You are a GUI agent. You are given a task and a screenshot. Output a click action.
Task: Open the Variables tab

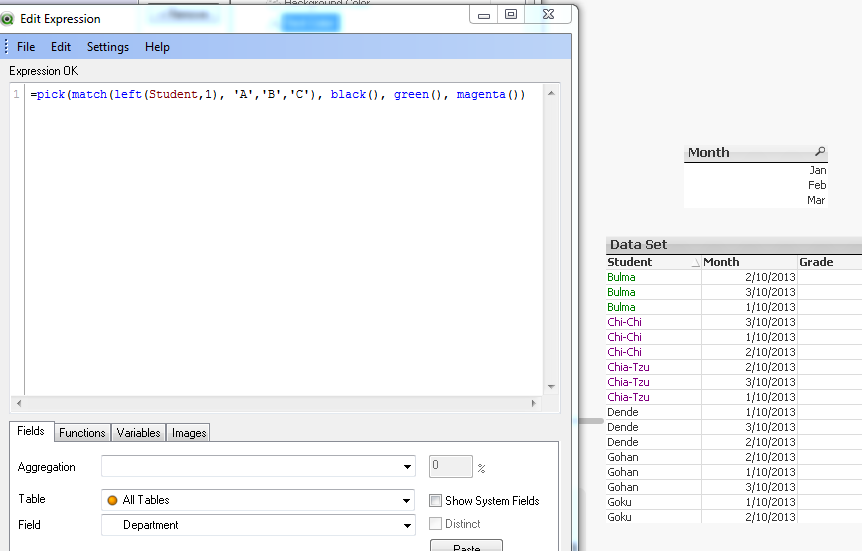tap(138, 433)
